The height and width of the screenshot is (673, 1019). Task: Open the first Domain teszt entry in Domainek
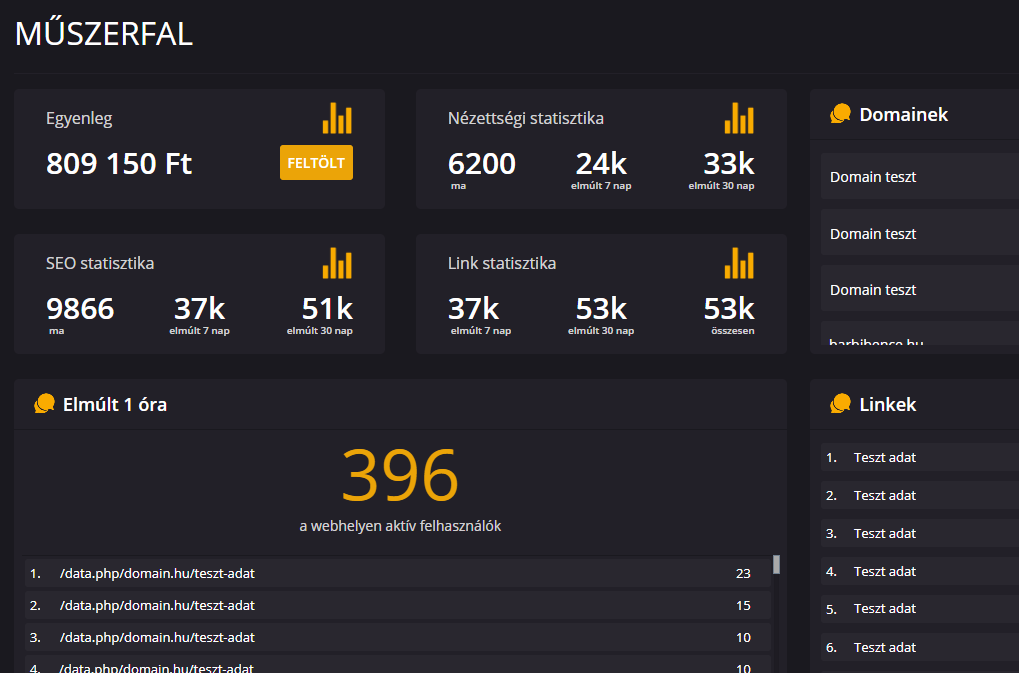tap(920, 176)
